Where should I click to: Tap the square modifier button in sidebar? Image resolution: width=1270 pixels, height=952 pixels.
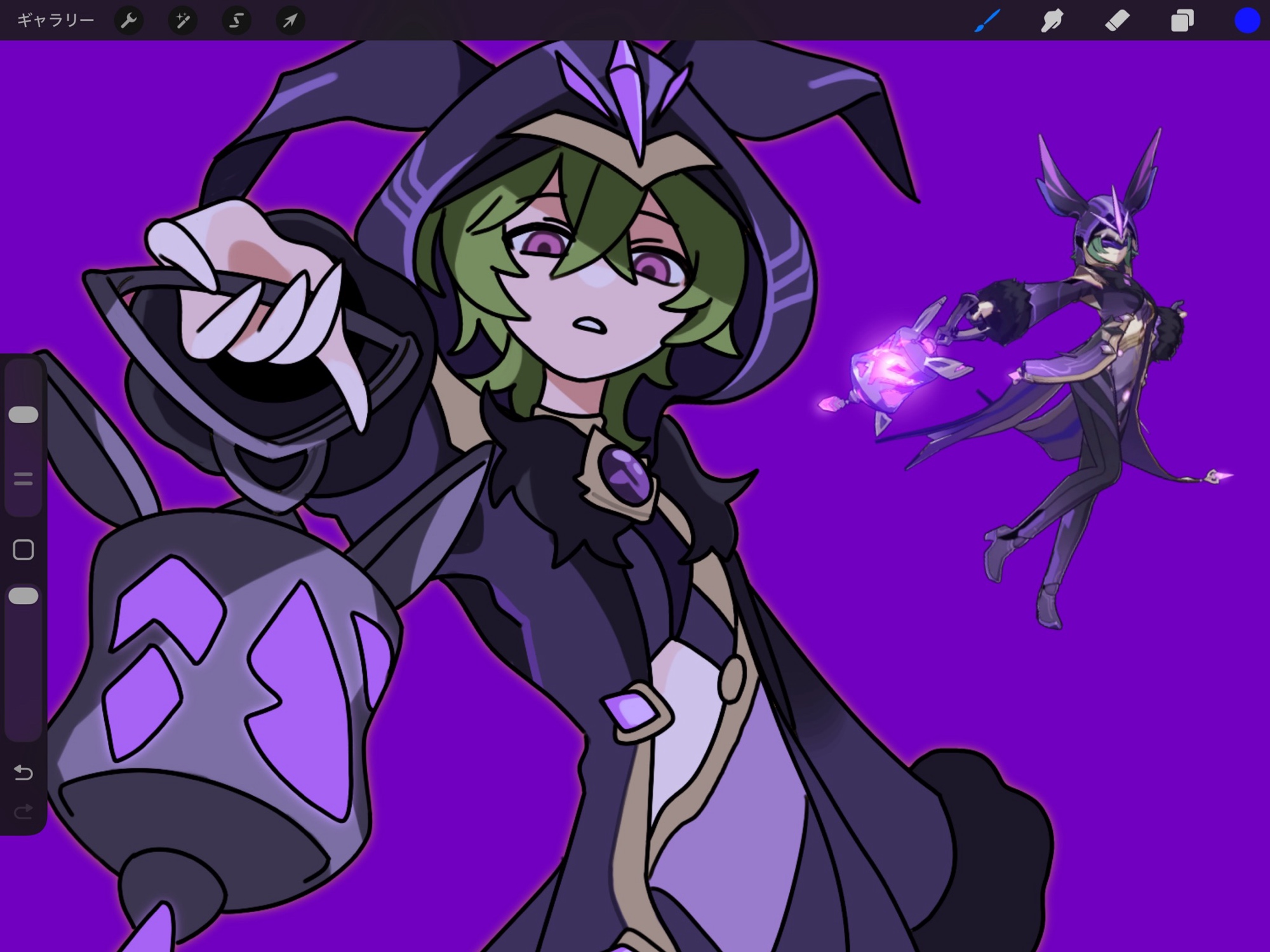[x=23, y=549]
